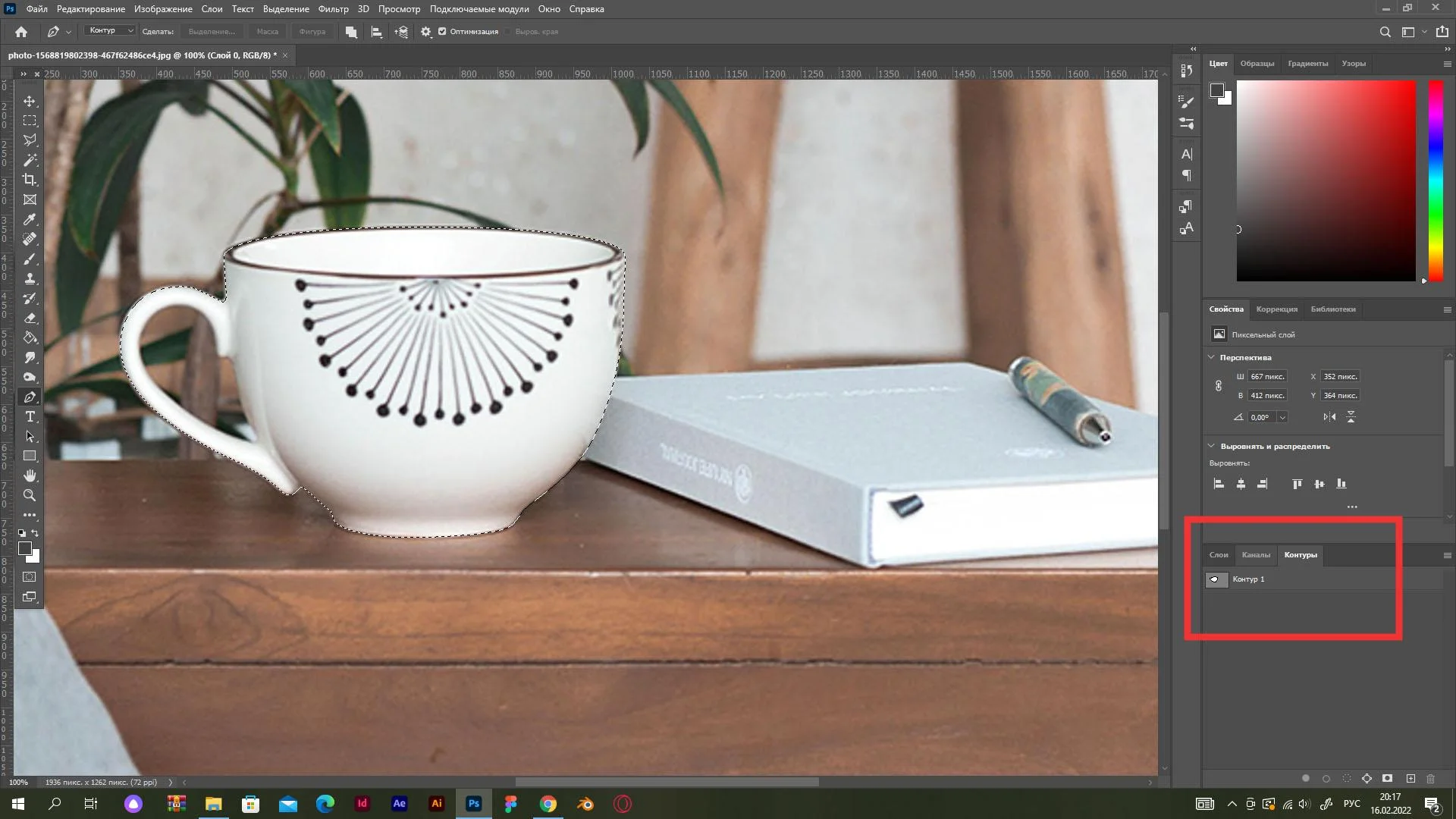Select the Magic Wand tool
The height and width of the screenshot is (819, 1456).
click(x=30, y=160)
